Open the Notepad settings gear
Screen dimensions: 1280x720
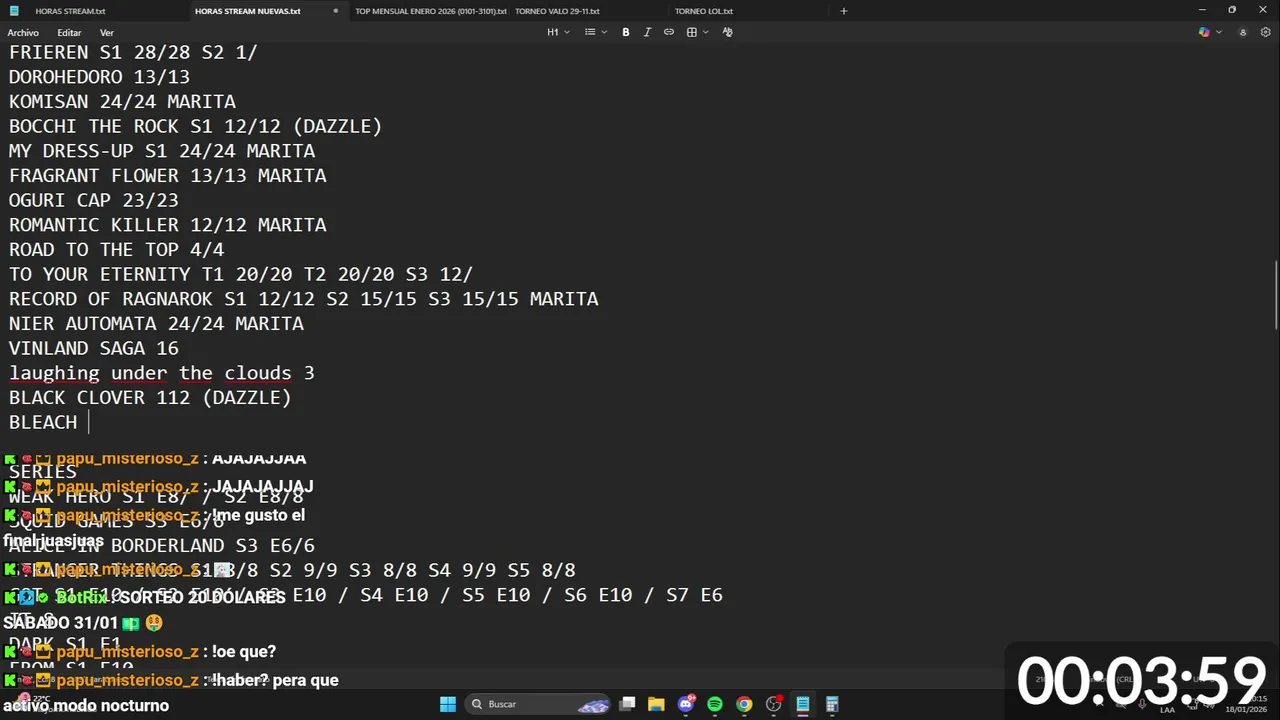(x=1265, y=32)
